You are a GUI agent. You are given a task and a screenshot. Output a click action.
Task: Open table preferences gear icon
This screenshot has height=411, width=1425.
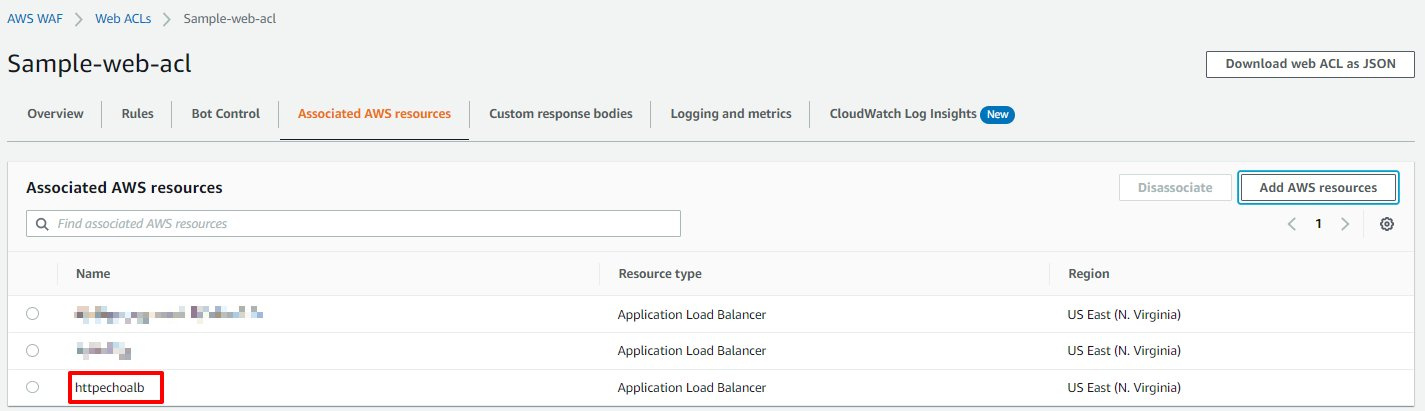point(1386,224)
